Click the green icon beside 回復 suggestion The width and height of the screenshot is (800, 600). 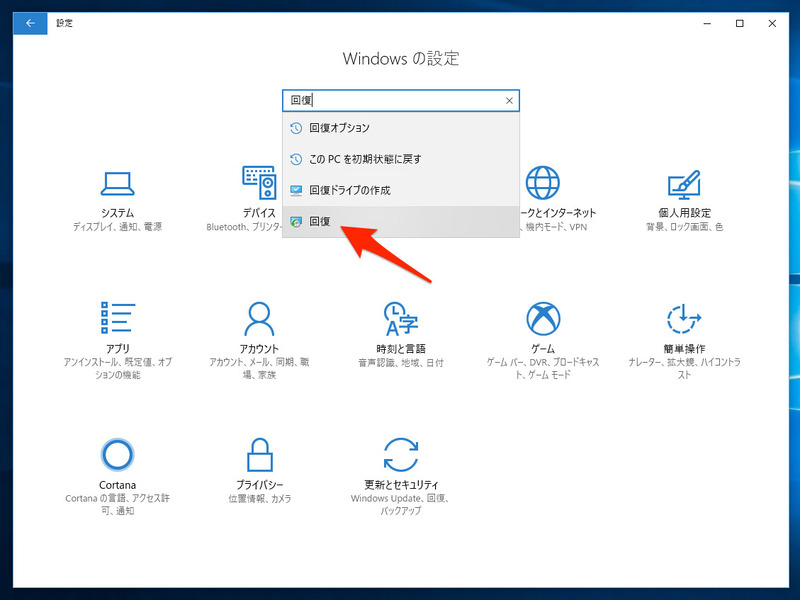(296, 221)
